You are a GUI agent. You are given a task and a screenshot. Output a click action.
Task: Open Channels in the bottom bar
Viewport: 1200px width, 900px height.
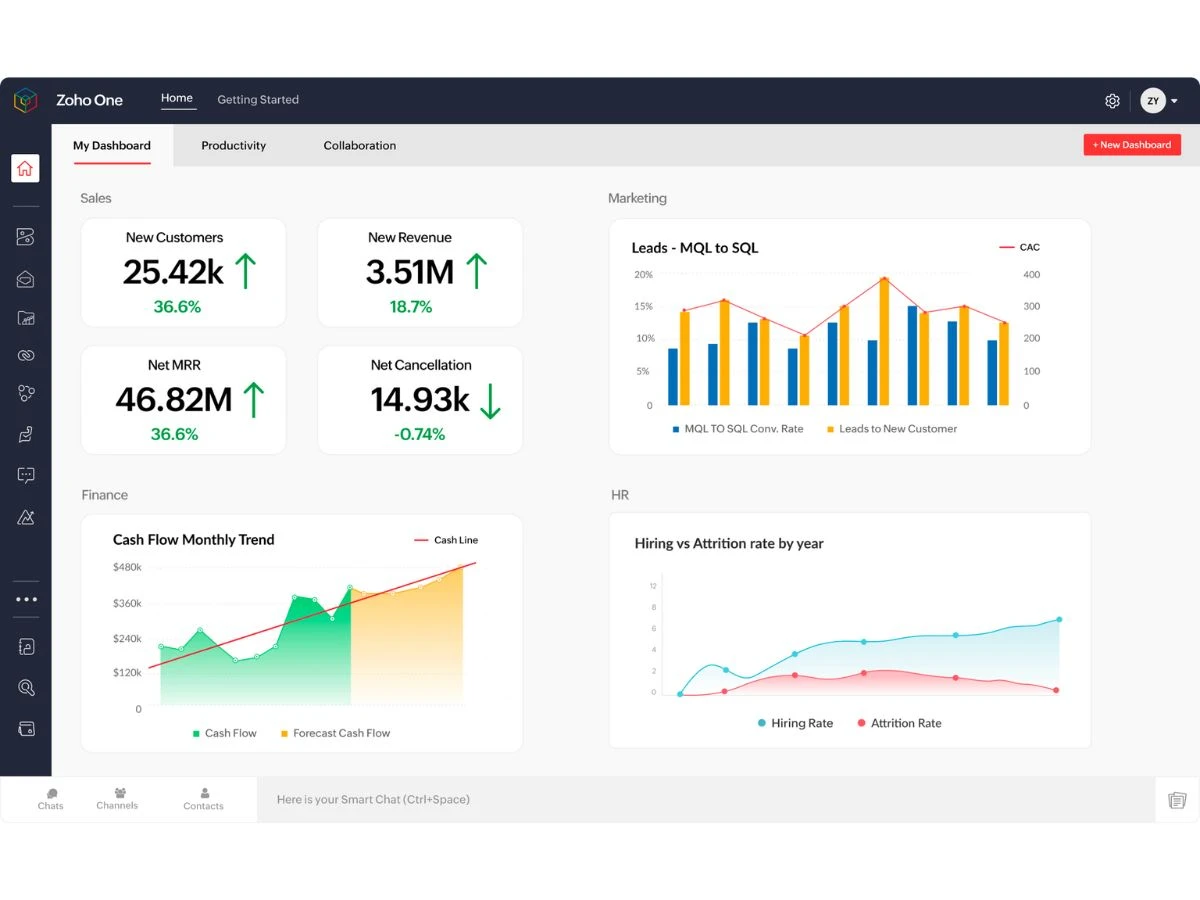118,799
